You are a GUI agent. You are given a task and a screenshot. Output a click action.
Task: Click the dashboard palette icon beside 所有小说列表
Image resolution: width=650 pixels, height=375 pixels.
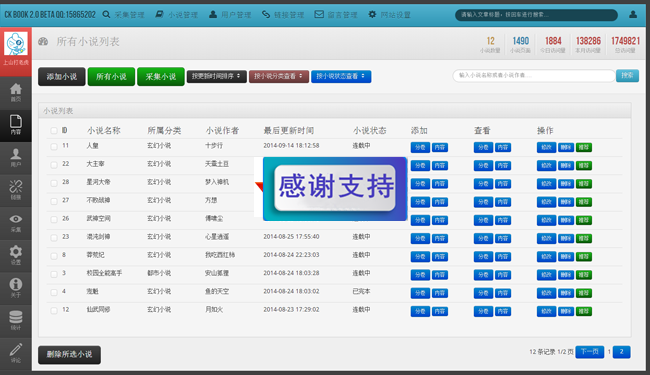click(43, 41)
